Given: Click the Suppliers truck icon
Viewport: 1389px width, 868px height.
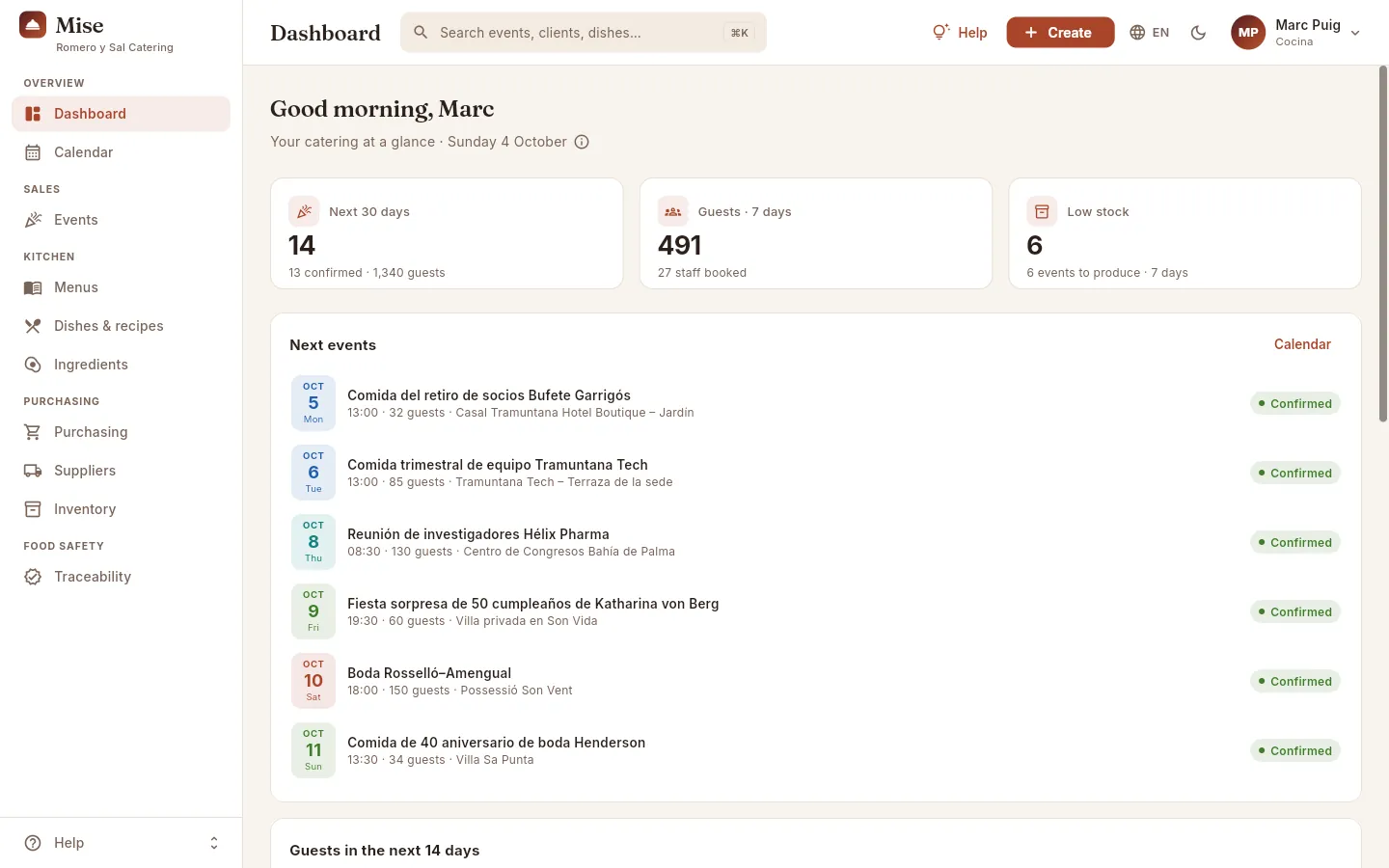Looking at the screenshot, I should (x=33, y=471).
